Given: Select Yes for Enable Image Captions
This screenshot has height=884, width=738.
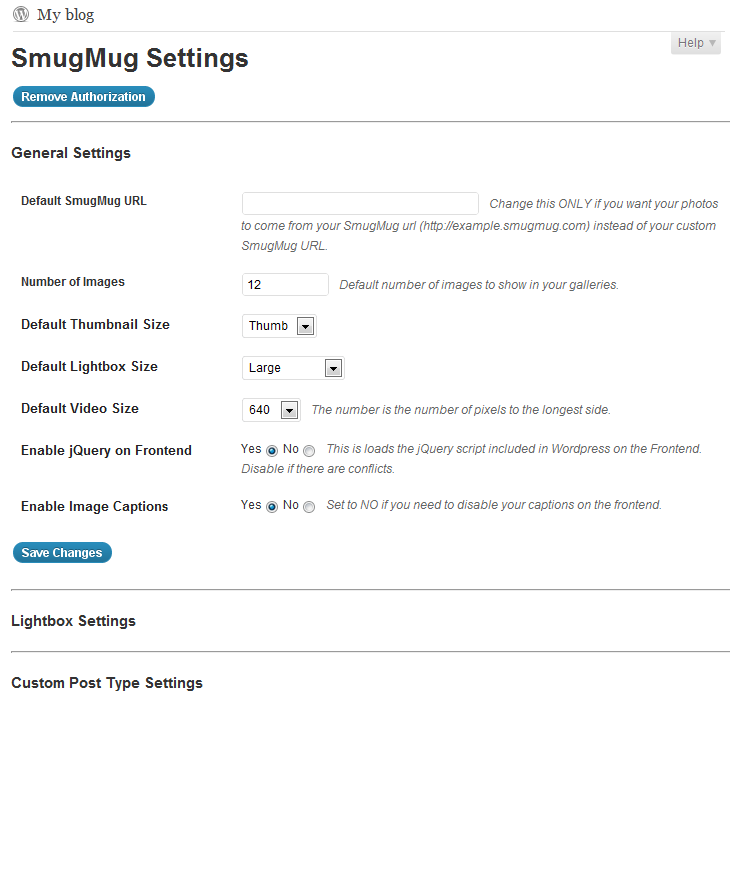Looking at the screenshot, I should (x=272, y=506).
